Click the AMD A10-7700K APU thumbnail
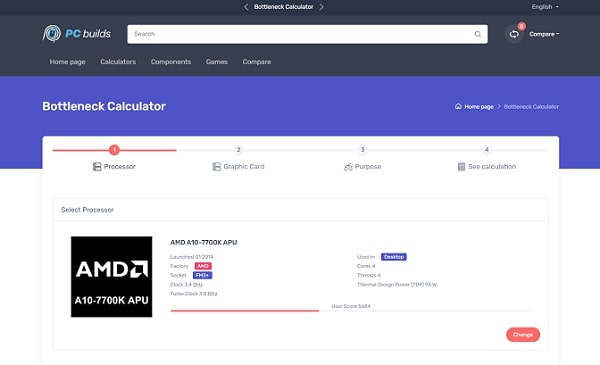Image resolution: width=600 pixels, height=365 pixels. pyautogui.click(x=111, y=277)
